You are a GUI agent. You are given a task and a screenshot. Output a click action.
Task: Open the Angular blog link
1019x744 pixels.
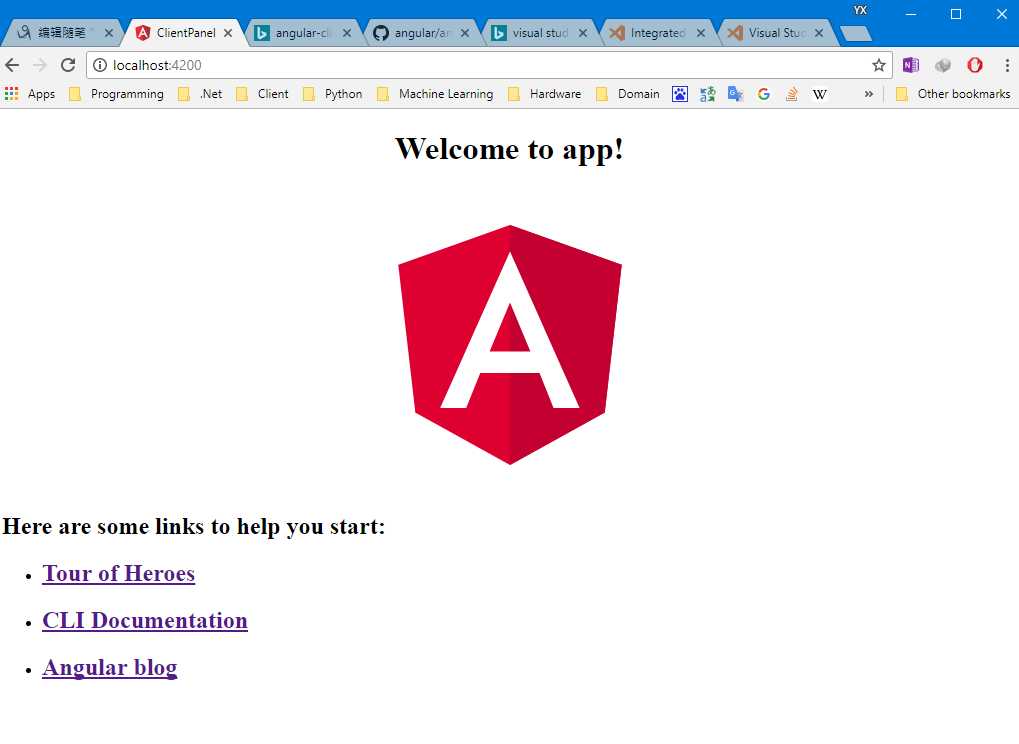click(110, 667)
